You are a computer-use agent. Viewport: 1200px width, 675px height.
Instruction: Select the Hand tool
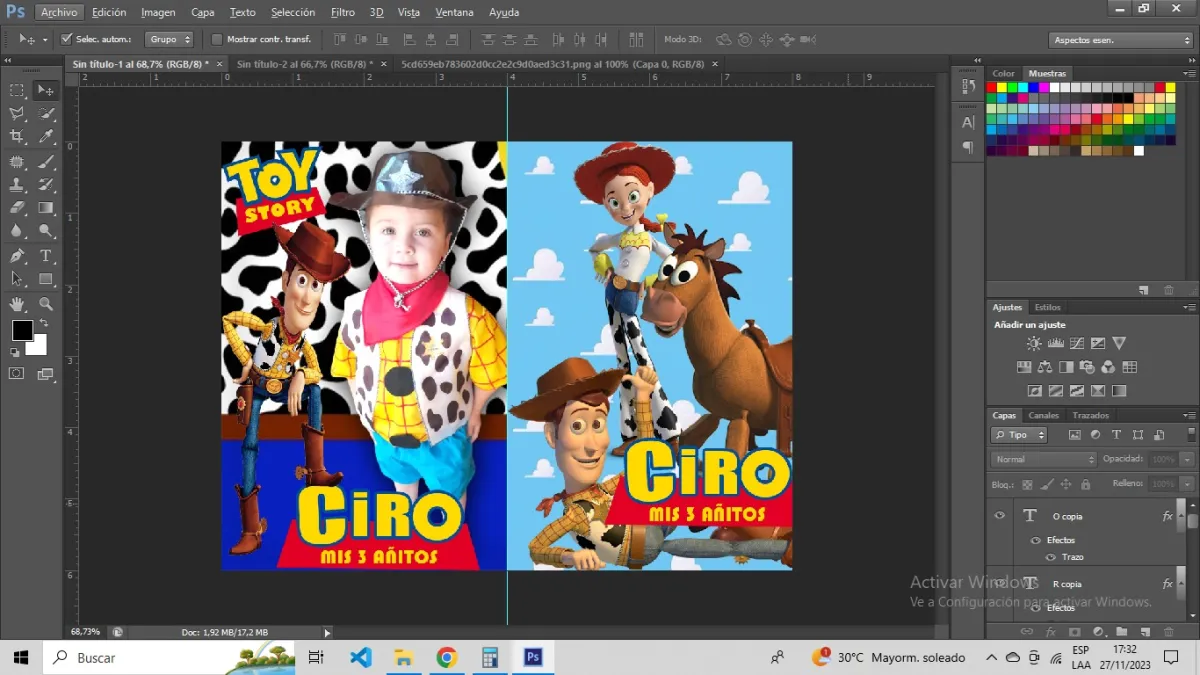17,304
